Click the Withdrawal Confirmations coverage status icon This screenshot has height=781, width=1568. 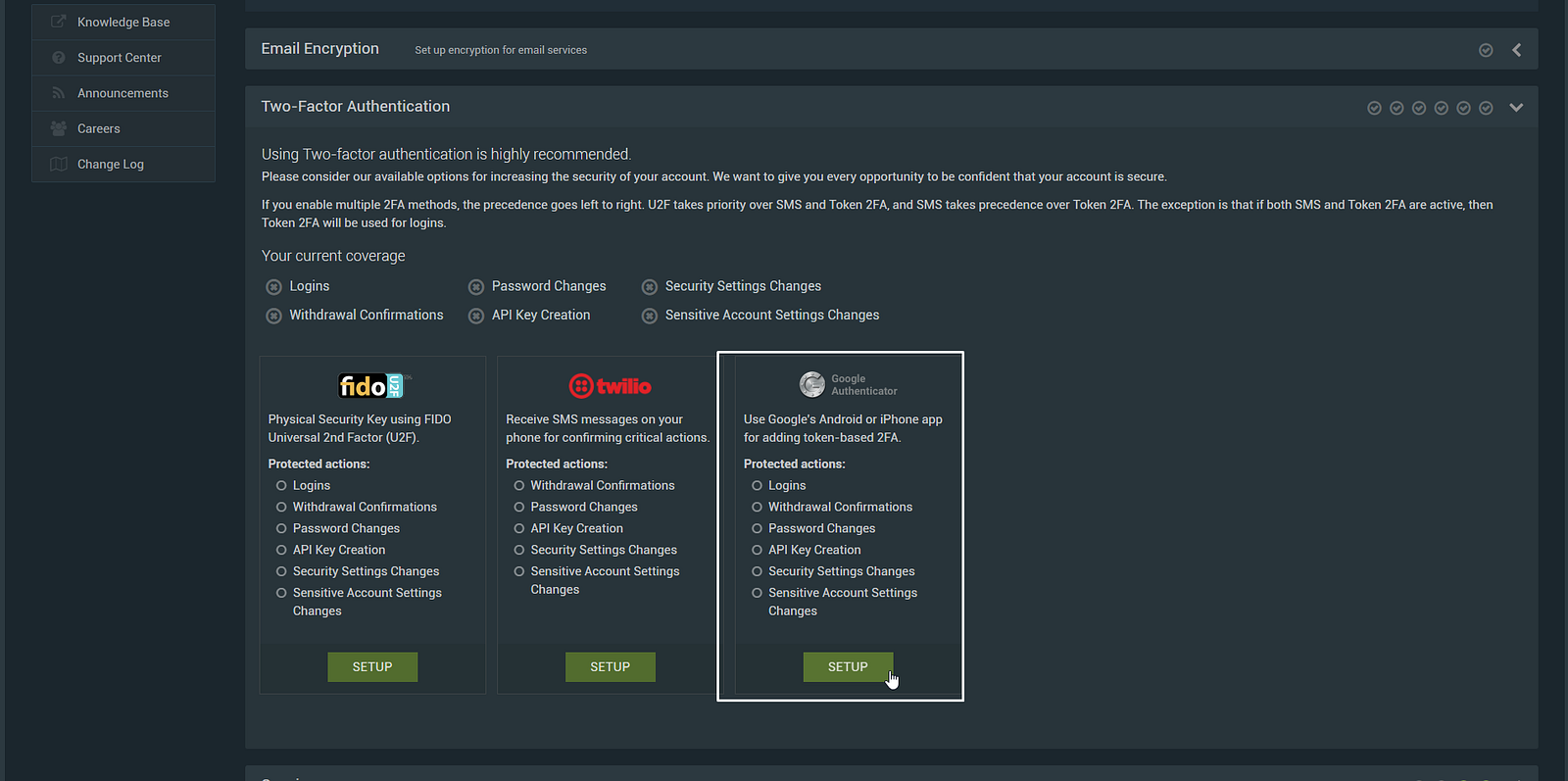274,316
